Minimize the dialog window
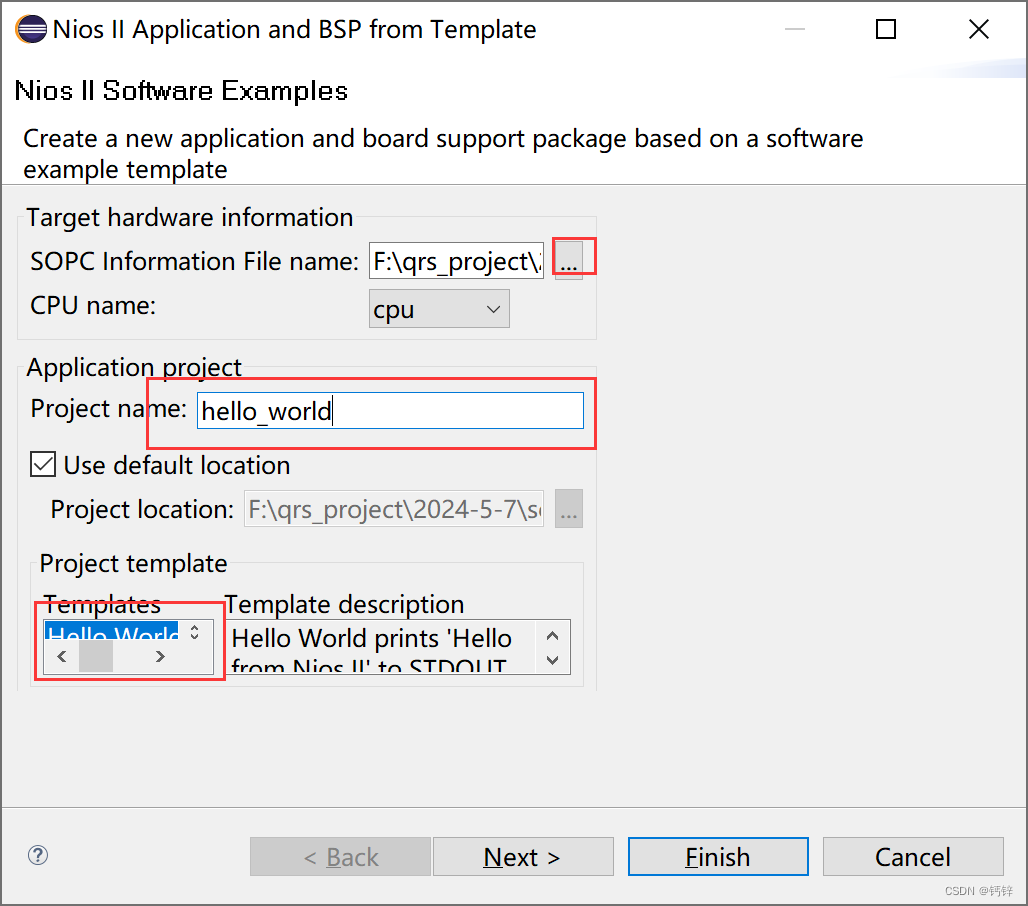The height and width of the screenshot is (906, 1028). point(795,30)
